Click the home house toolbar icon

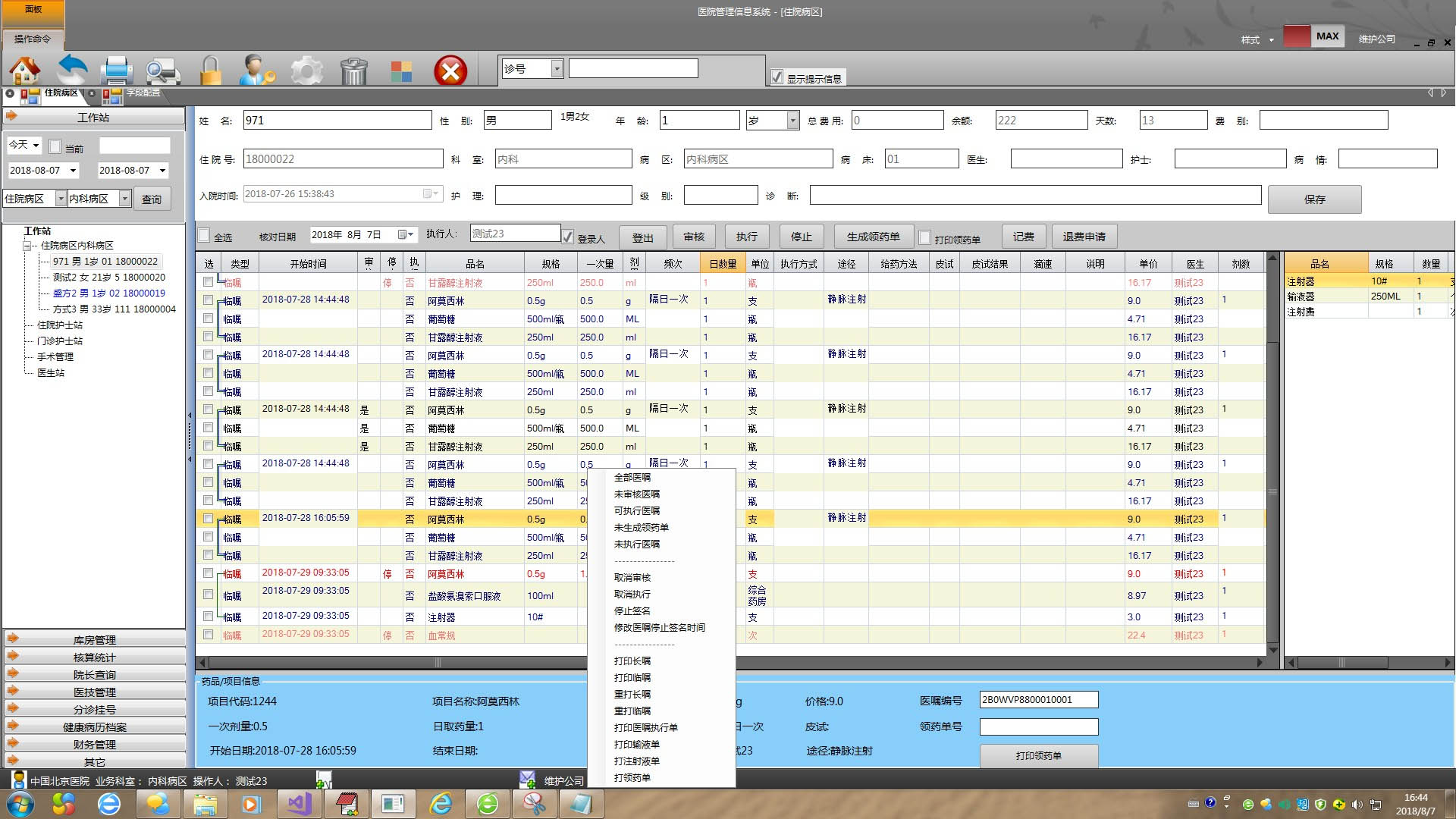[25, 71]
